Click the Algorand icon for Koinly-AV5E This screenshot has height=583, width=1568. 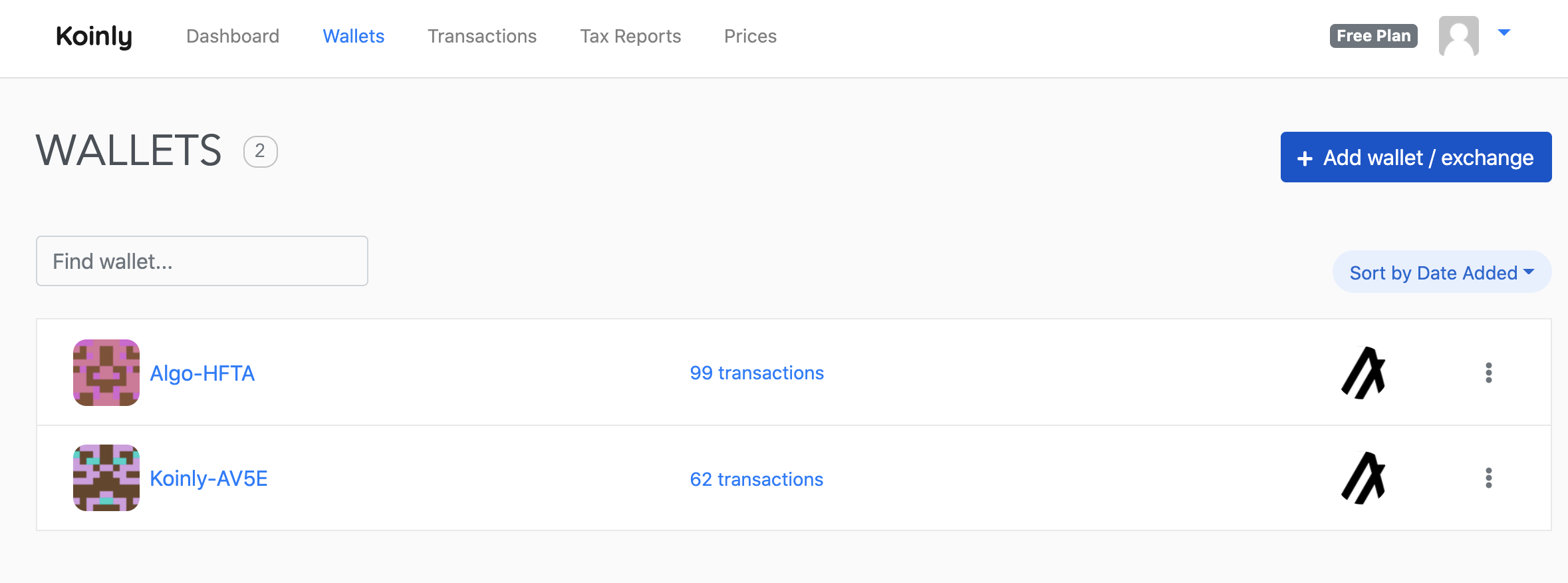pyautogui.click(x=1363, y=478)
